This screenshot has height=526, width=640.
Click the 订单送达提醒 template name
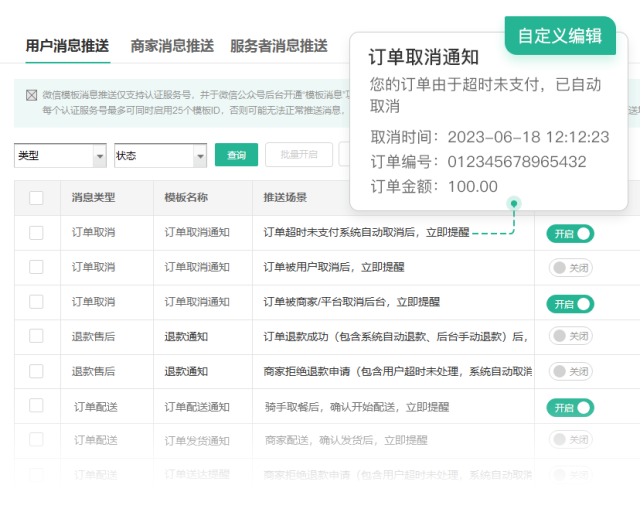pyautogui.click(x=197, y=474)
